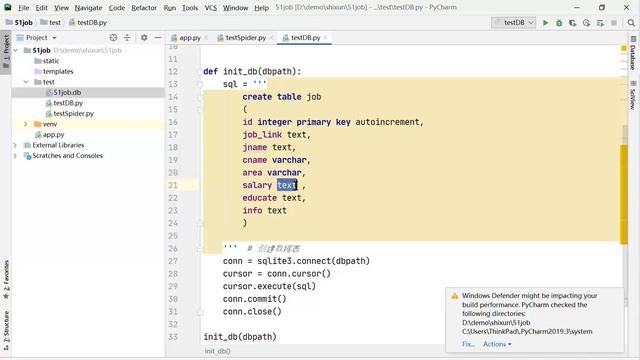Open the Navigate menu
Viewport: 640px width, 360px height.
point(88,8)
